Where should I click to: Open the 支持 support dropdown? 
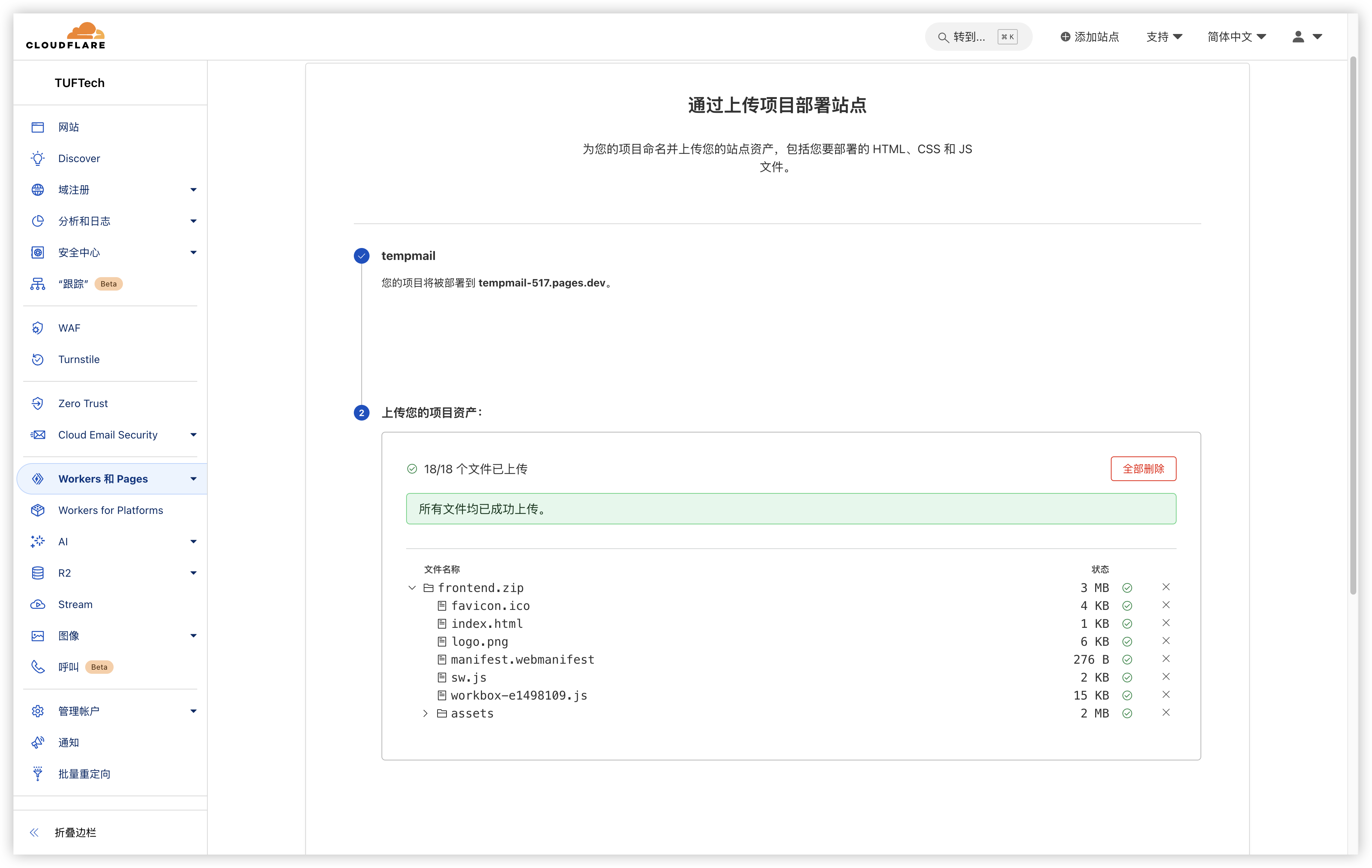(x=1164, y=37)
